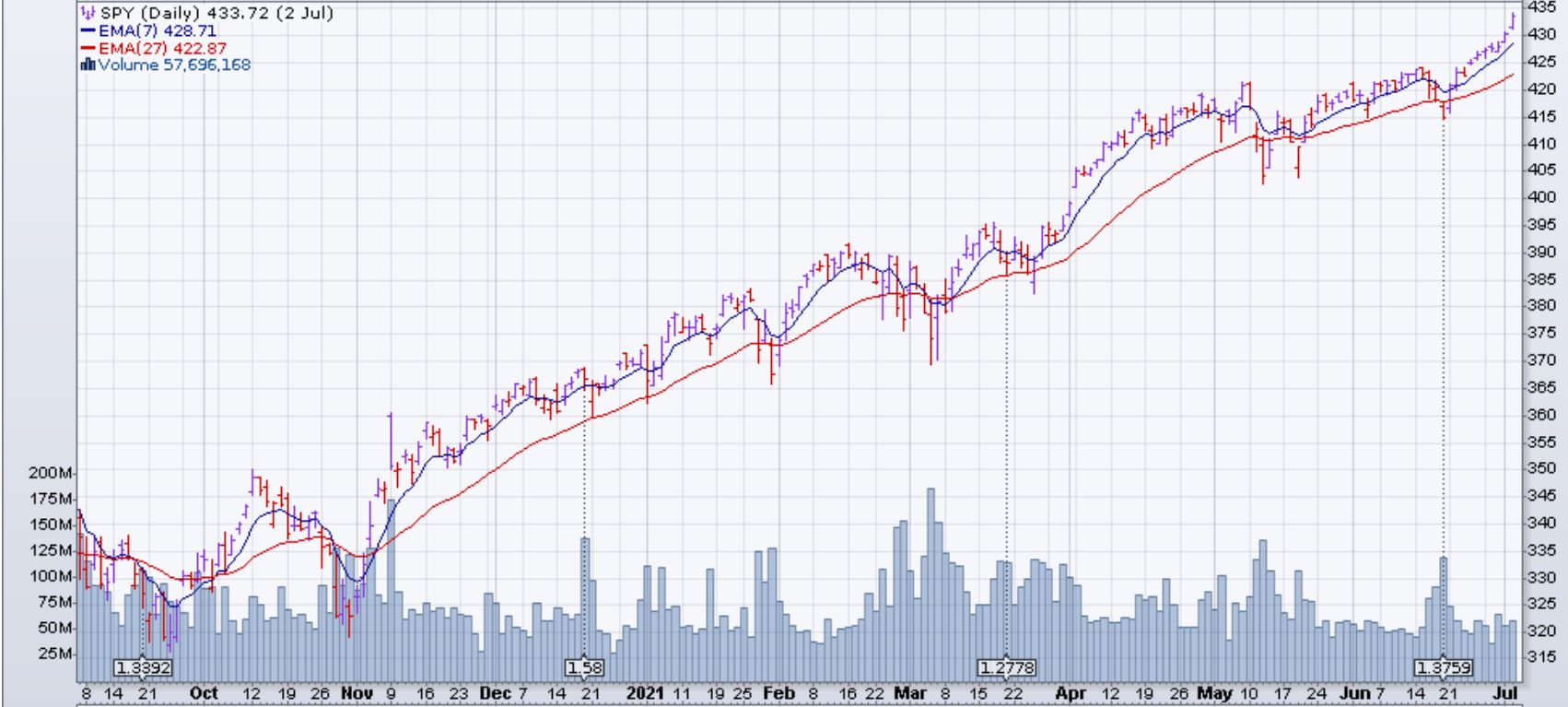Click the 400 price level on right axis
This screenshot has height=707, width=1568.
click(1541, 197)
